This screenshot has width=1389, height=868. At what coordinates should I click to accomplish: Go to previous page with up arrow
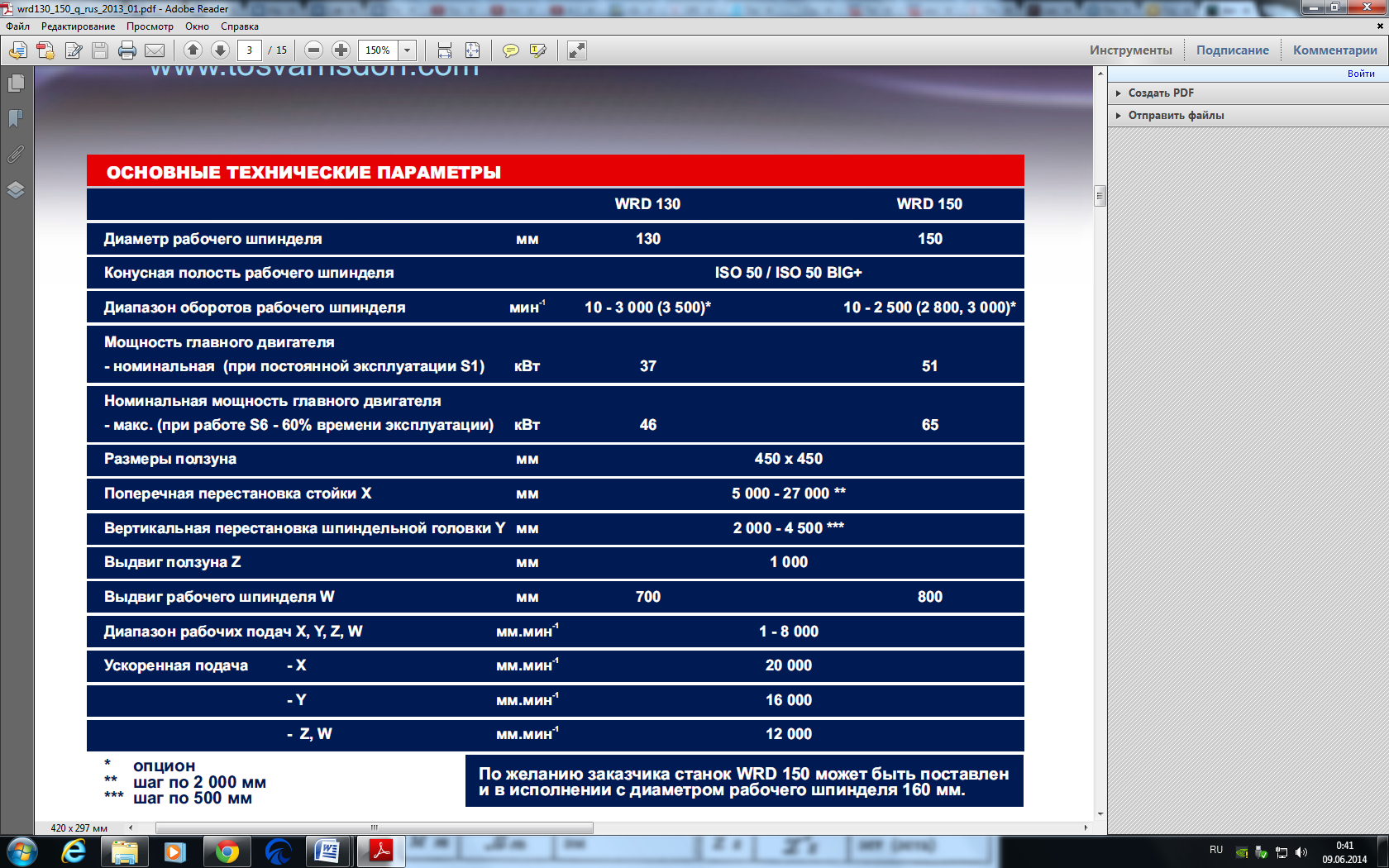pyautogui.click(x=193, y=50)
